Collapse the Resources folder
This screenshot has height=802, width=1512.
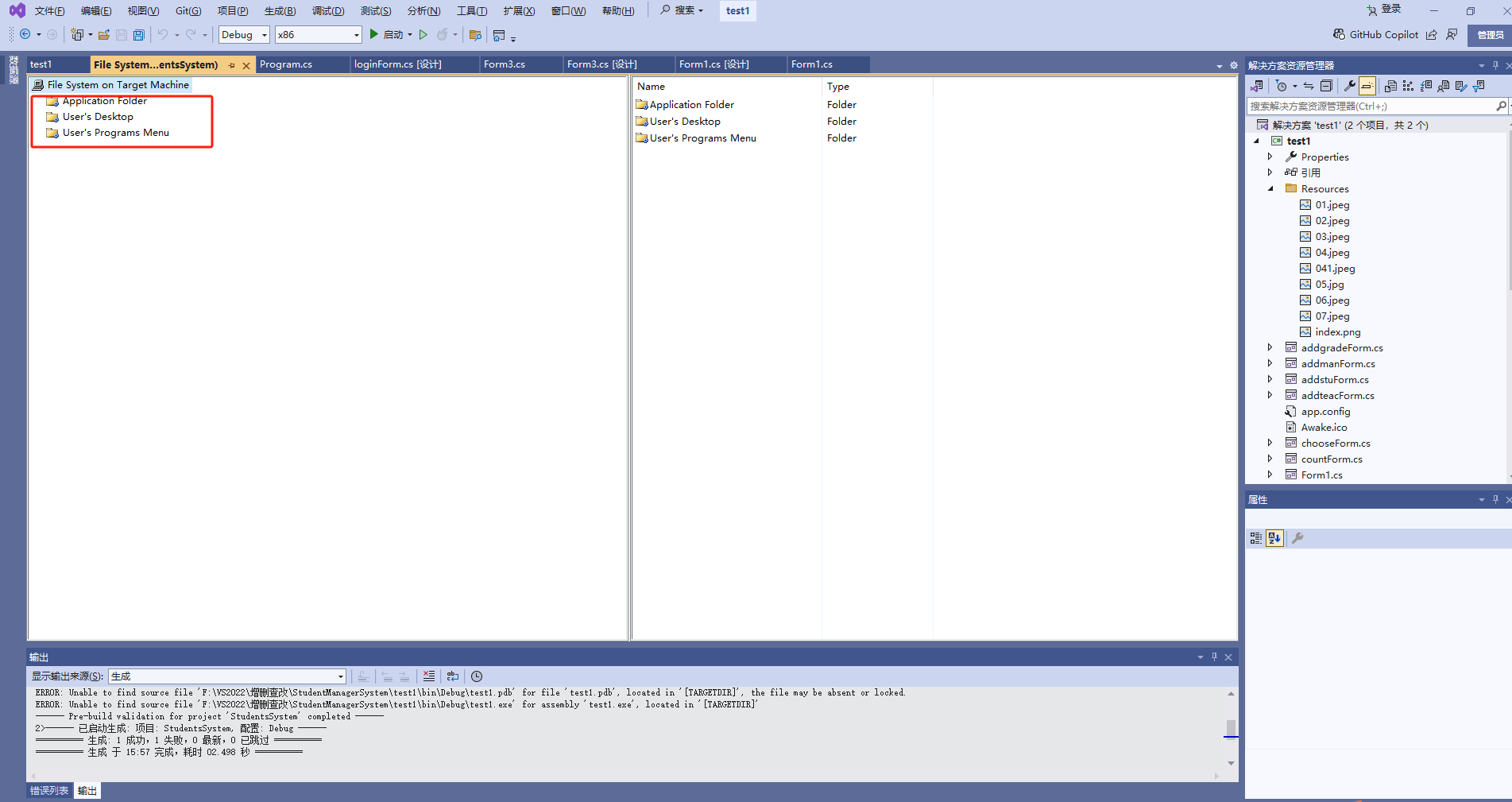click(x=1270, y=189)
